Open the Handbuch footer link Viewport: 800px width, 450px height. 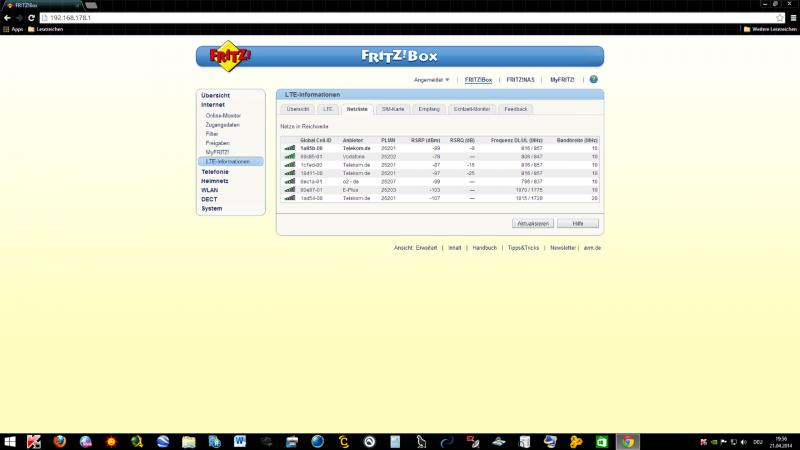click(485, 248)
